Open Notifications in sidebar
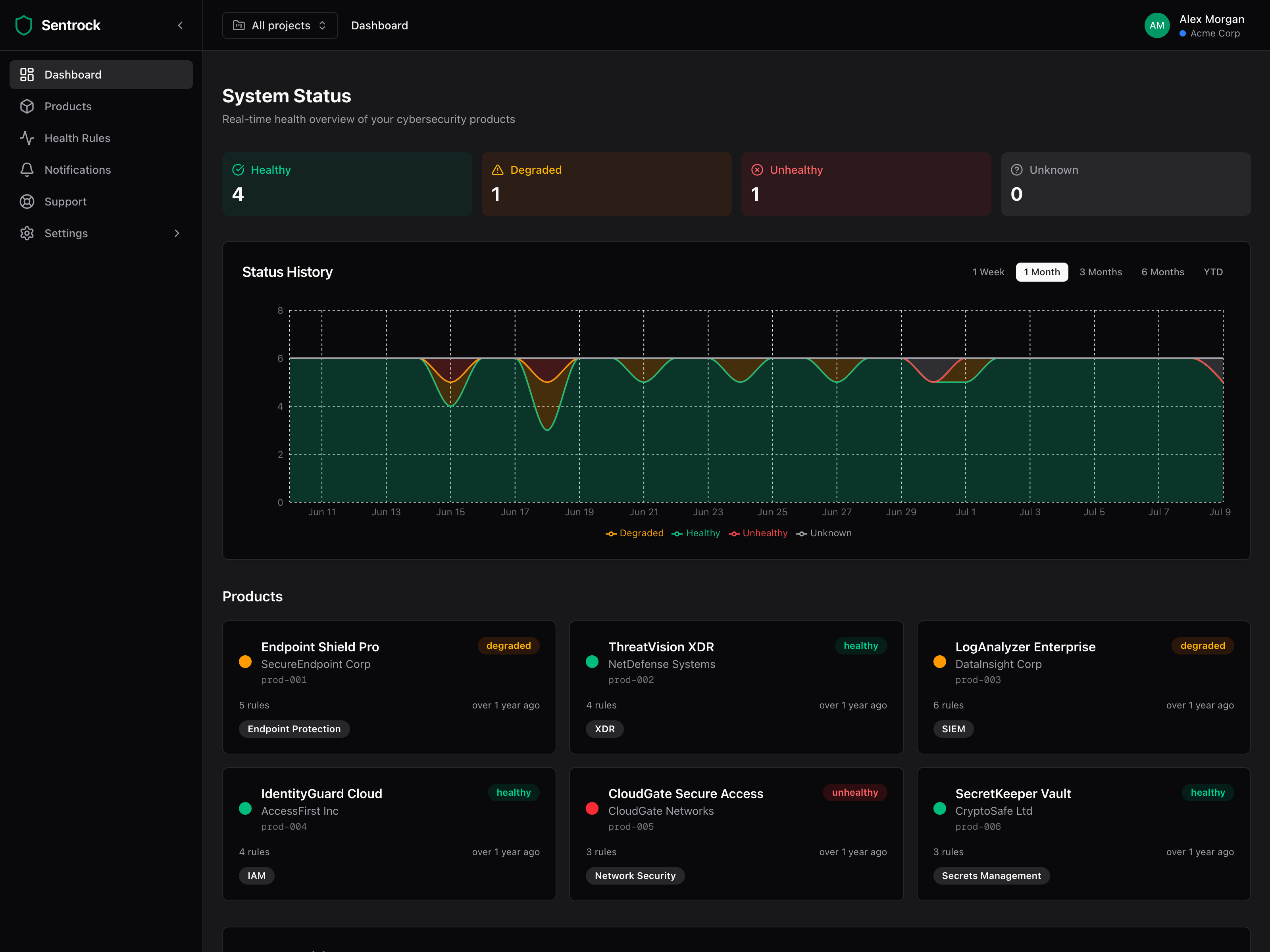Screen dimensions: 1270x952 point(101,170)
